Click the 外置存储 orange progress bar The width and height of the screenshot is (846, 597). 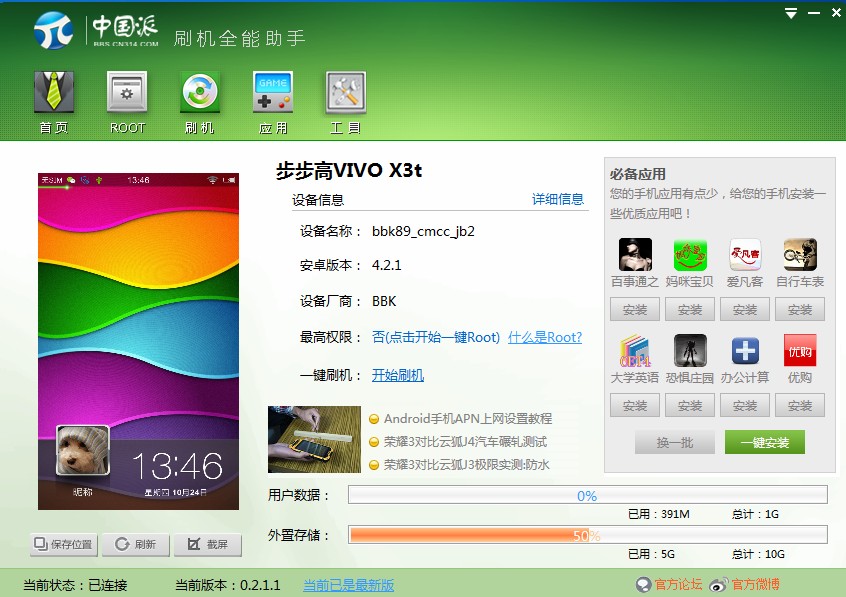pyautogui.click(x=588, y=535)
